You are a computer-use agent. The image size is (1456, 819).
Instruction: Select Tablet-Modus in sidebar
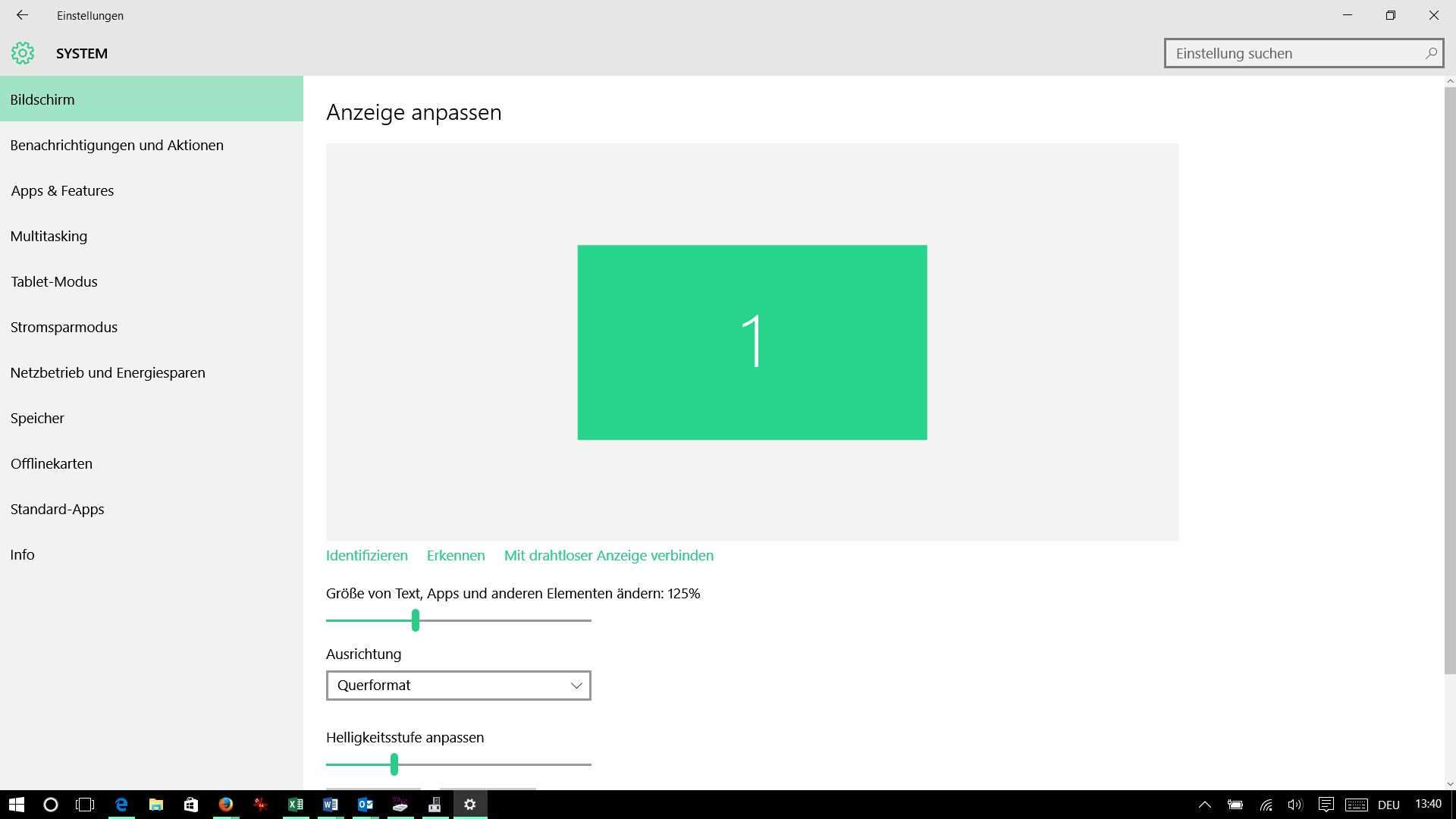click(x=54, y=281)
